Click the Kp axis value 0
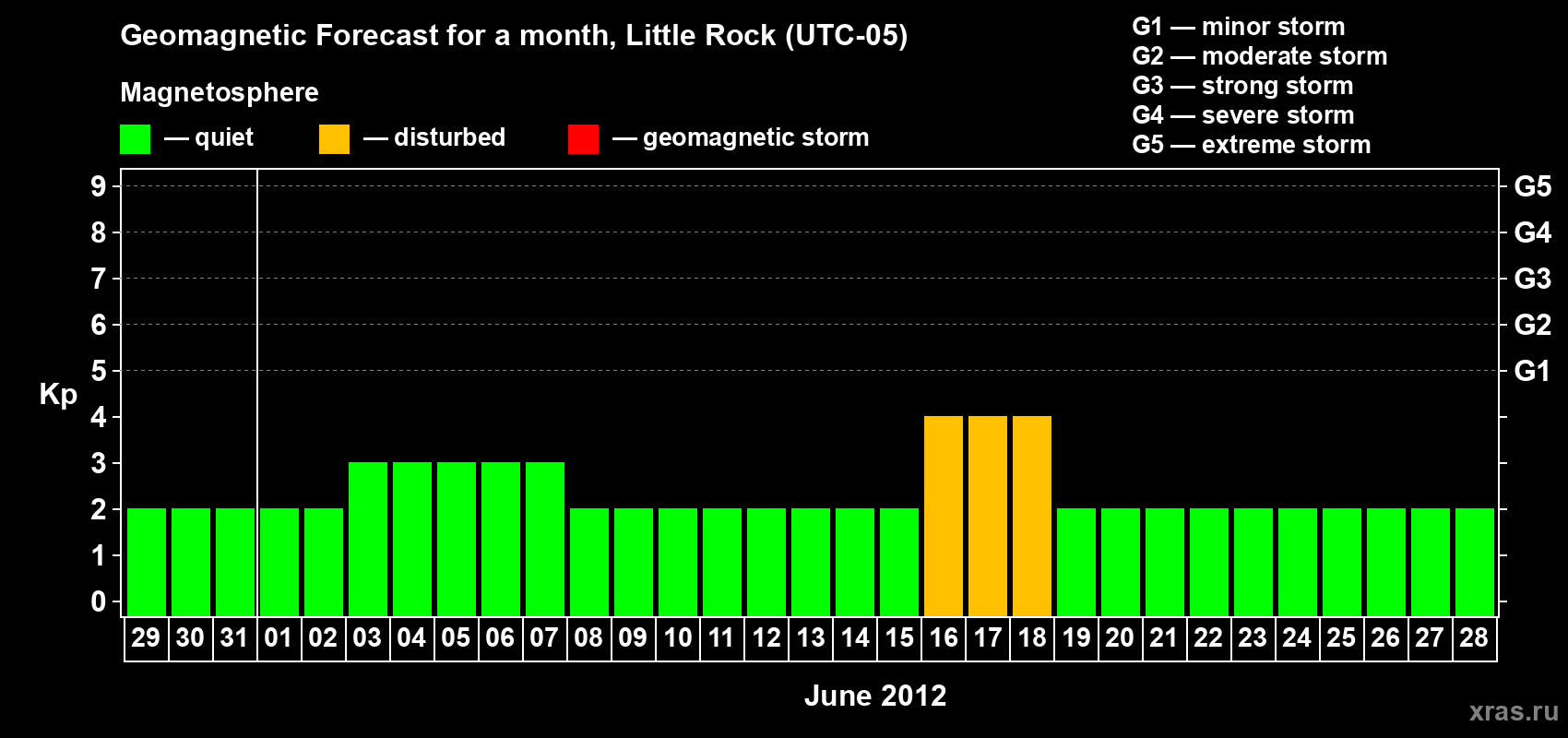 click(x=99, y=601)
